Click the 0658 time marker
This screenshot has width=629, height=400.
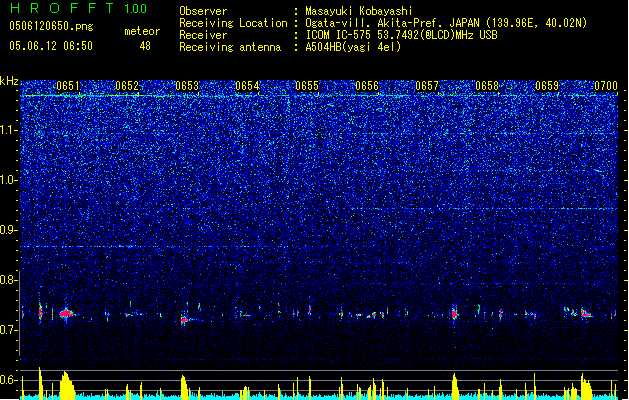pos(487,86)
